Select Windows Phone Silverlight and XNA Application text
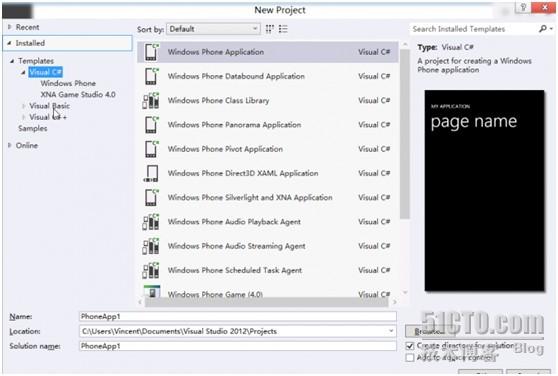The height and width of the screenshot is (376, 558). coord(250,197)
